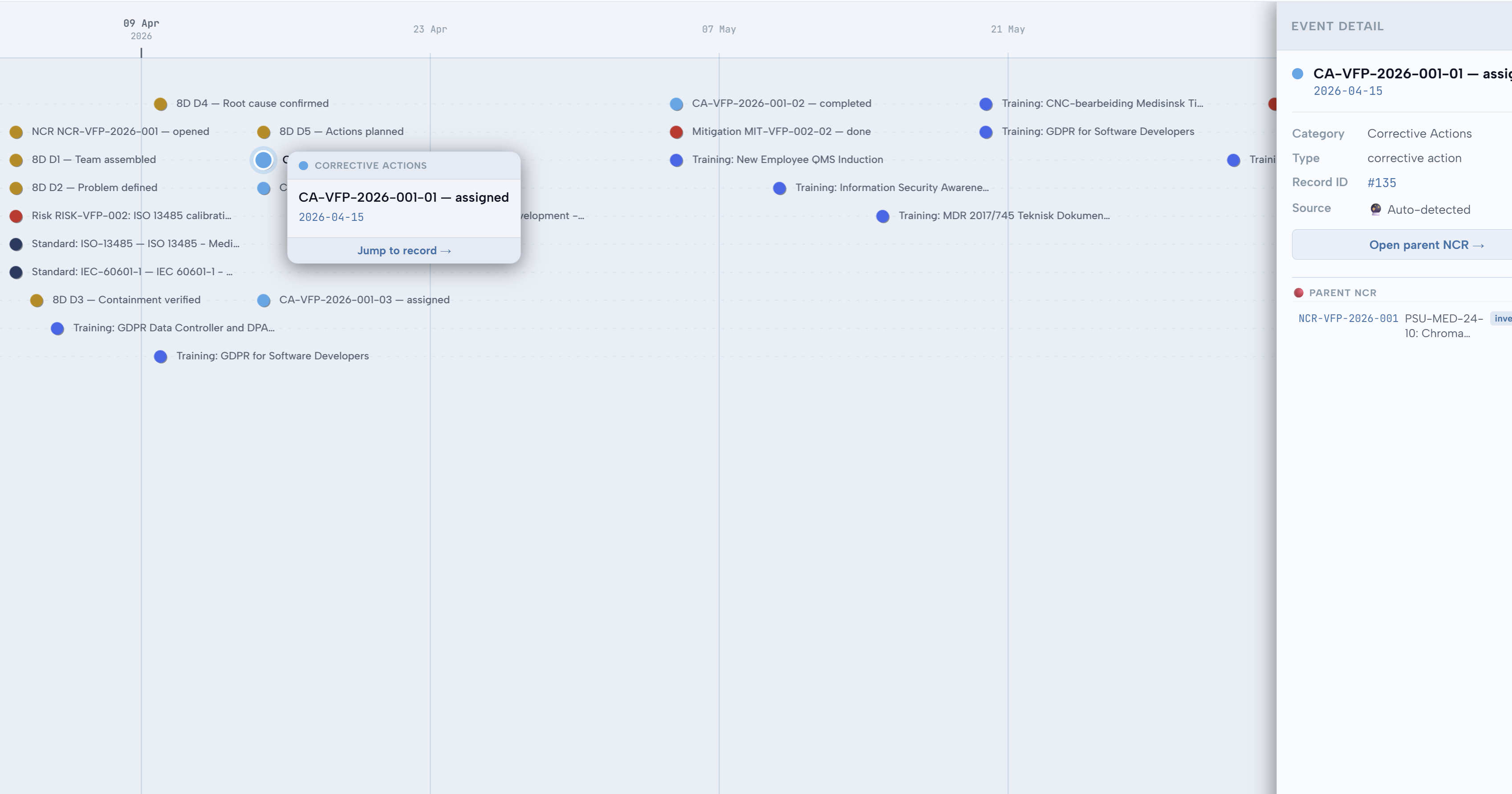1512x794 pixels.
Task: Click the EVENT DETAIL panel heading
Action: pos(1337,26)
